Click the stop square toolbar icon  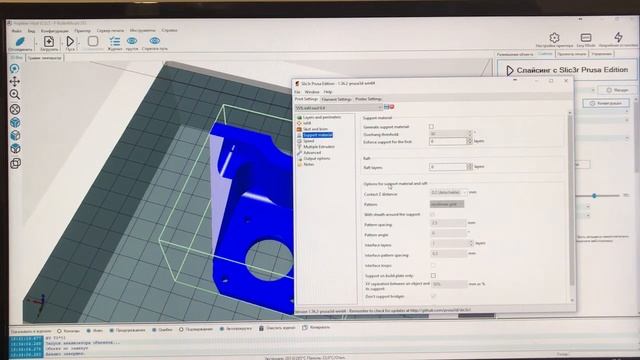point(93,41)
